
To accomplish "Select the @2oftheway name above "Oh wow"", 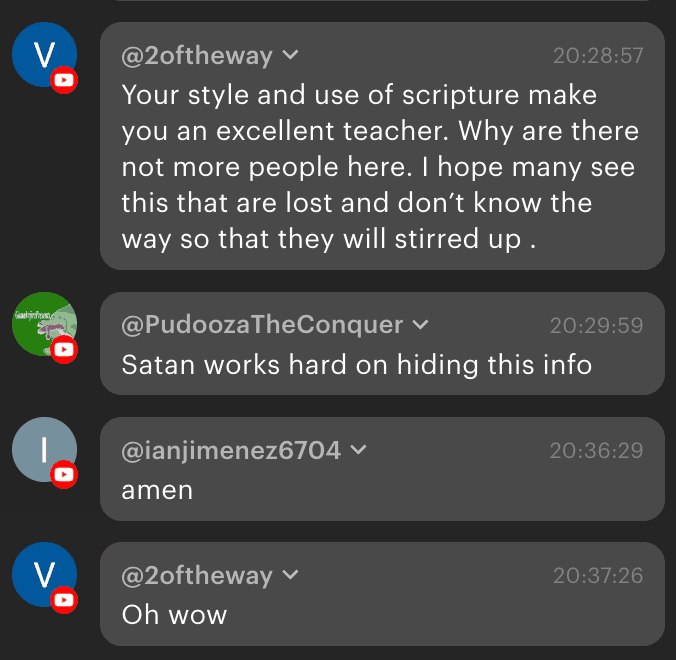I will (x=197, y=576).
